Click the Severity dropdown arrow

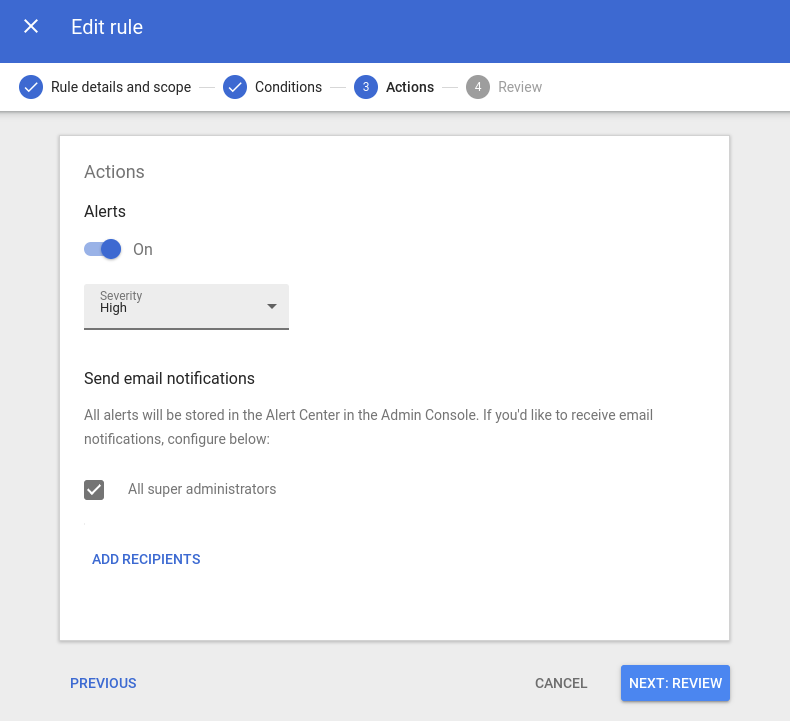[272, 306]
